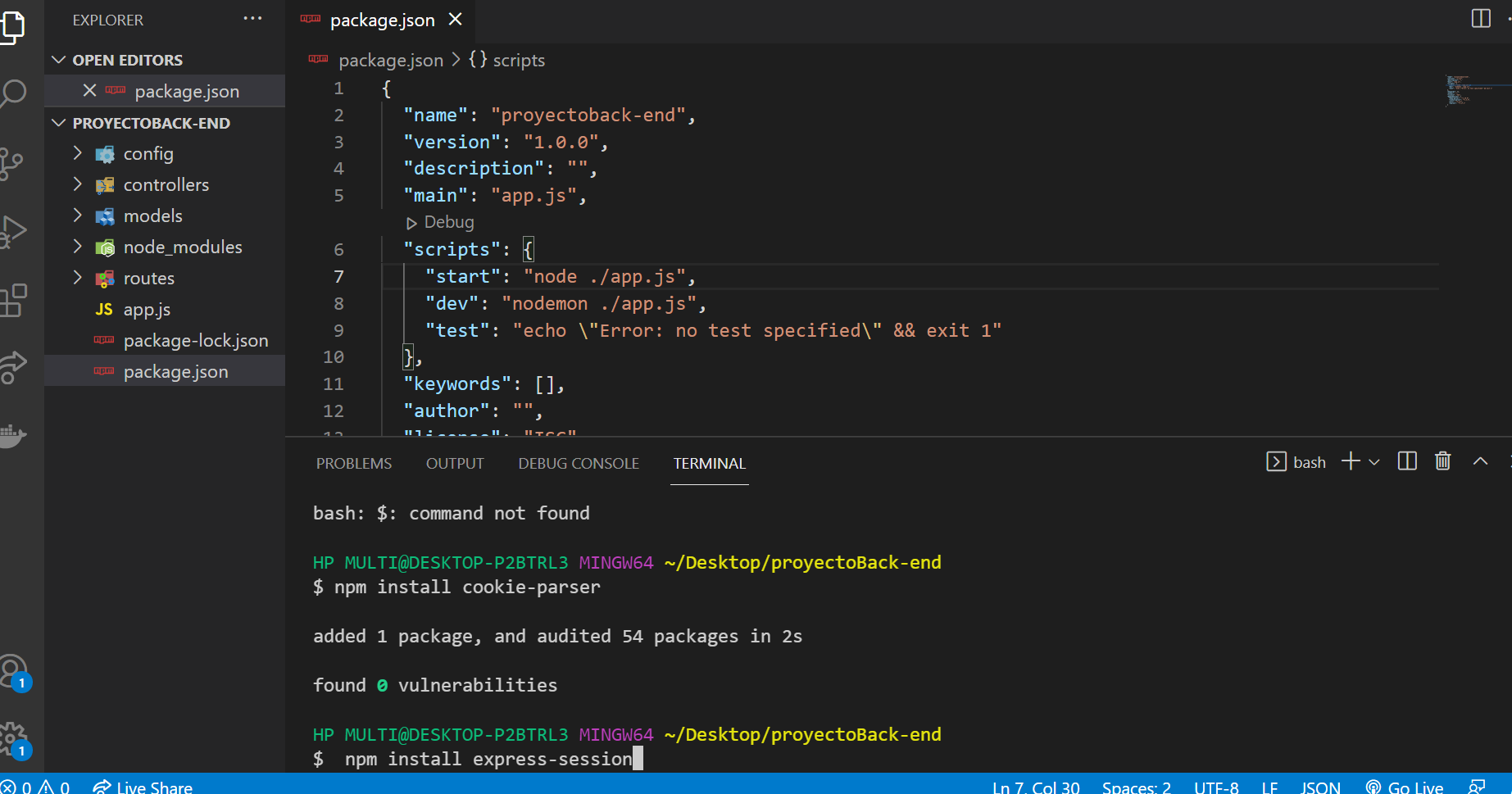Click the "start" script line in editor

[x=561, y=277]
